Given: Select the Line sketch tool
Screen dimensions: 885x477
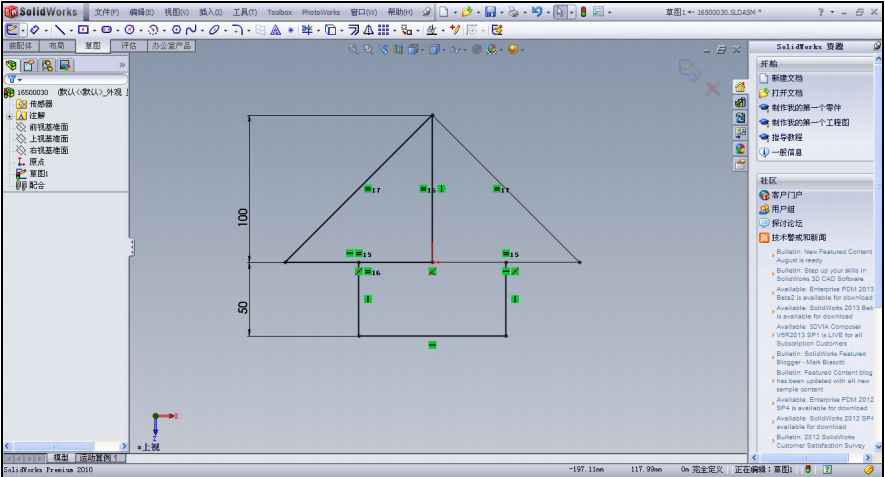Looking at the screenshot, I should pyautogui.click(x=60, y=30).
